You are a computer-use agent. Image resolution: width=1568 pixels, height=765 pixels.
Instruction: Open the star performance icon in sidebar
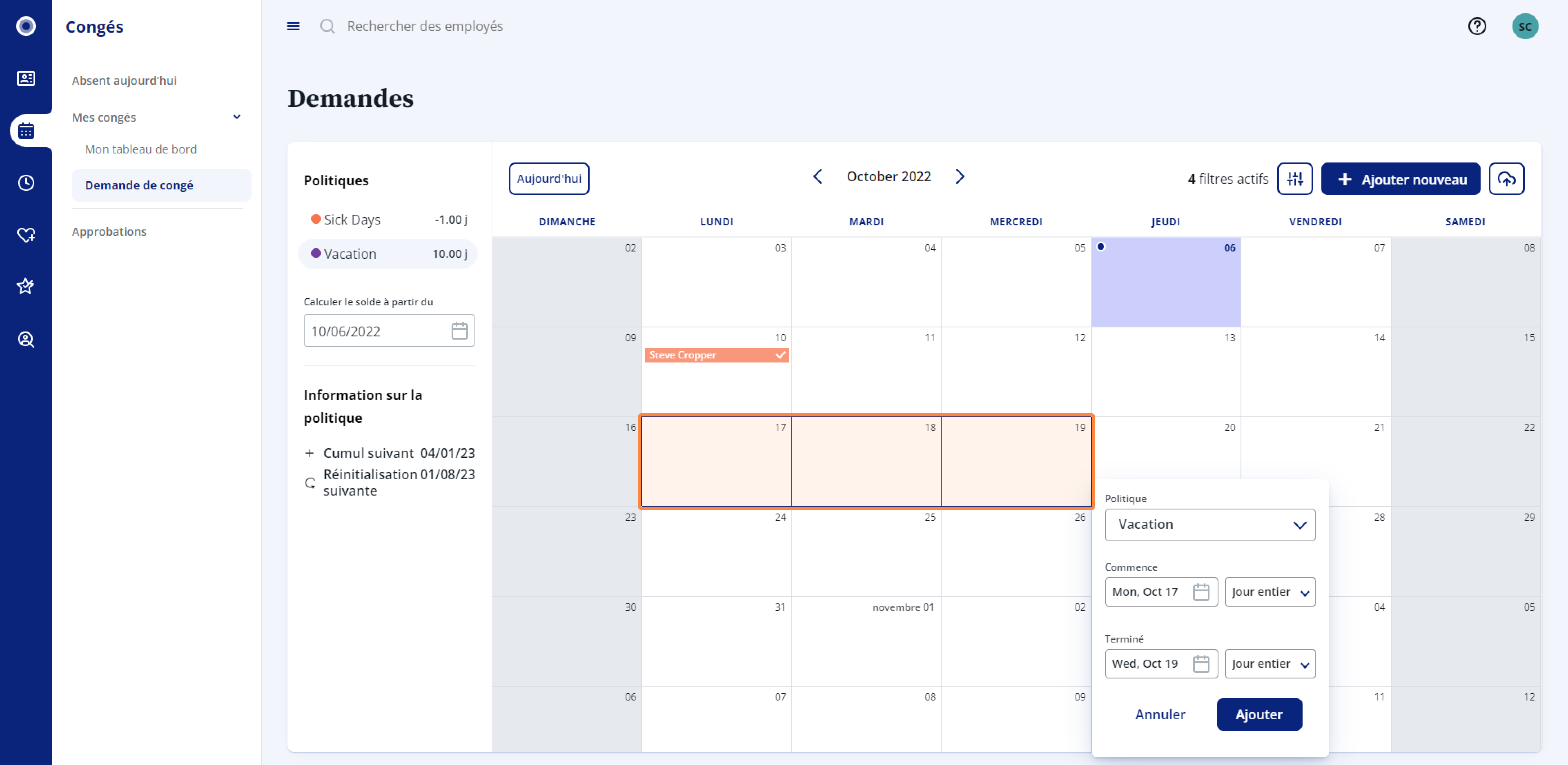[26, 286]
